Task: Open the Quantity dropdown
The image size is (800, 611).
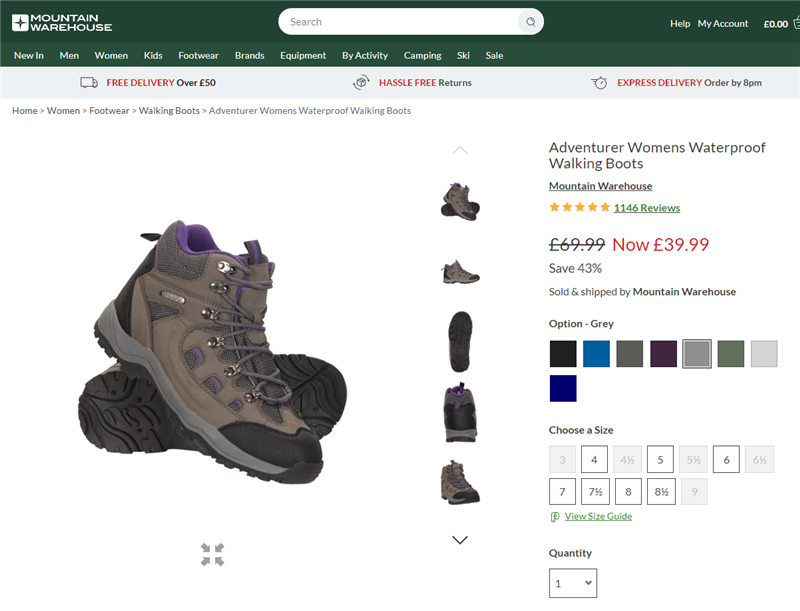Action: pos(573,583)
